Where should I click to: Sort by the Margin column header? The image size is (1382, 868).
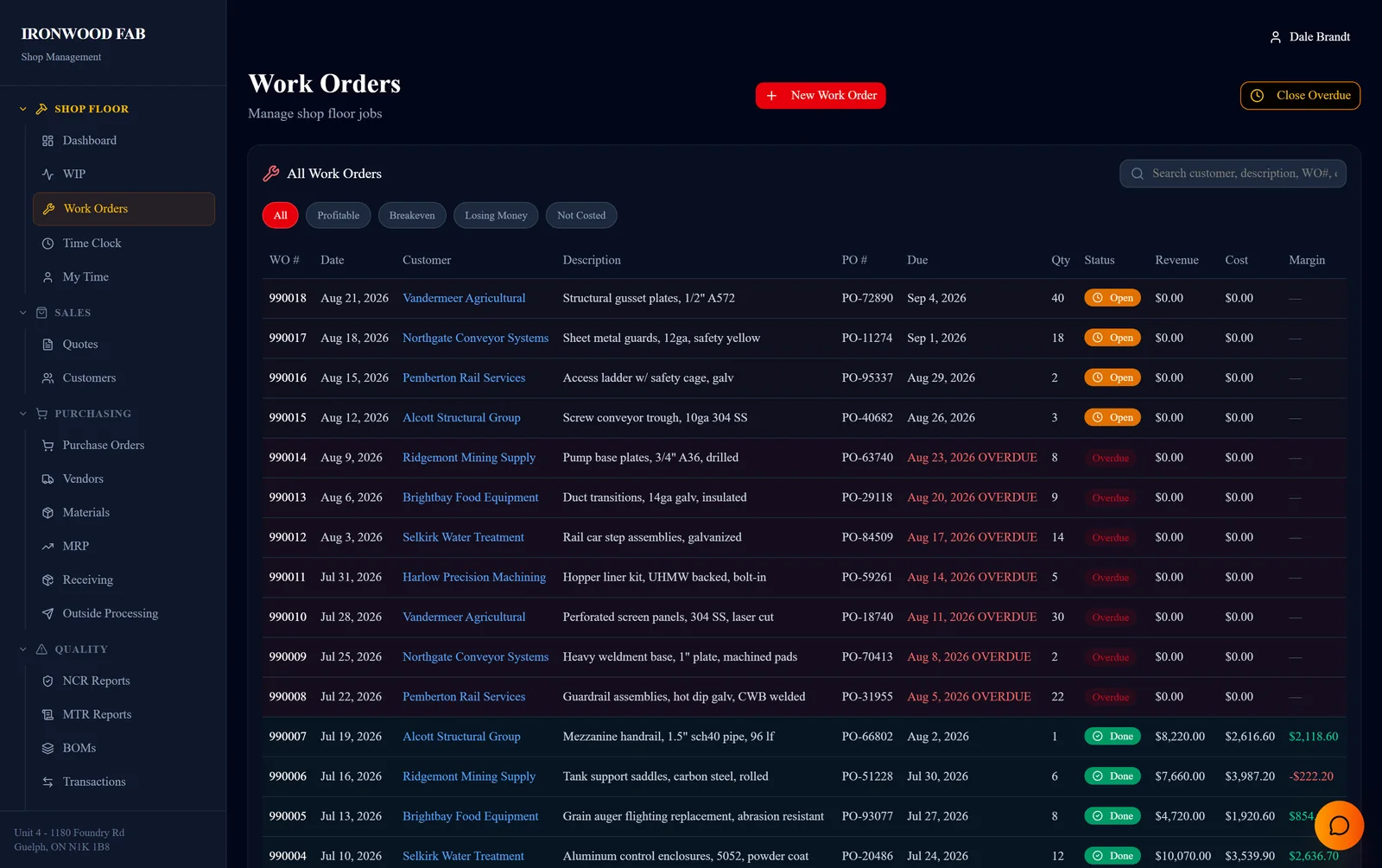pos(1307,261)
